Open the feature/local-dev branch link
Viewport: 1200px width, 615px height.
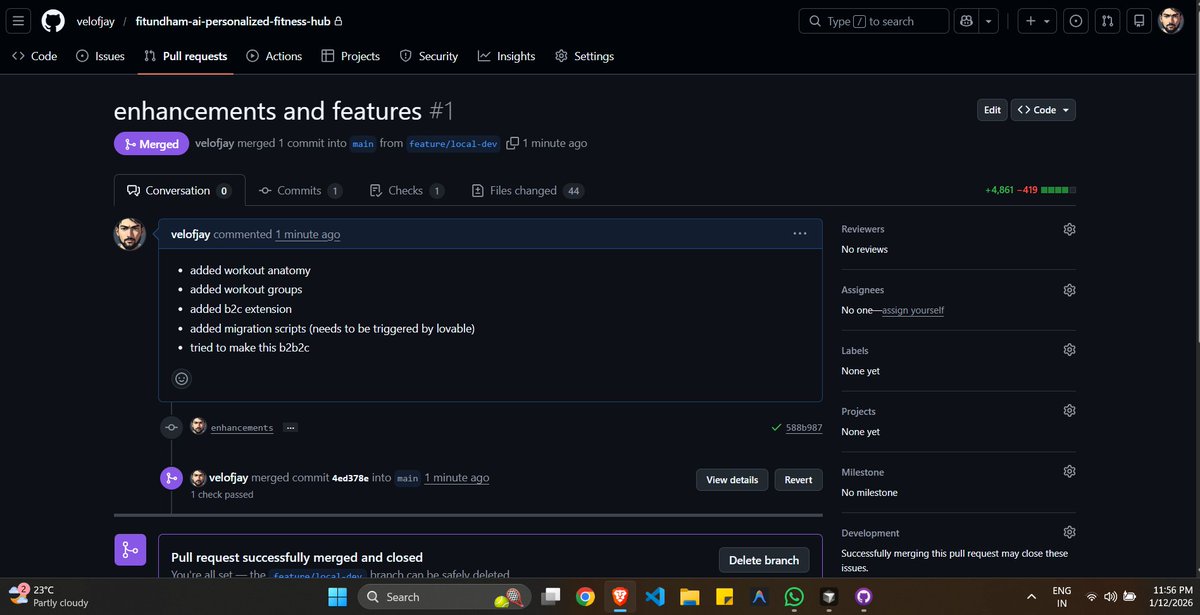click(x=453, y=144)
